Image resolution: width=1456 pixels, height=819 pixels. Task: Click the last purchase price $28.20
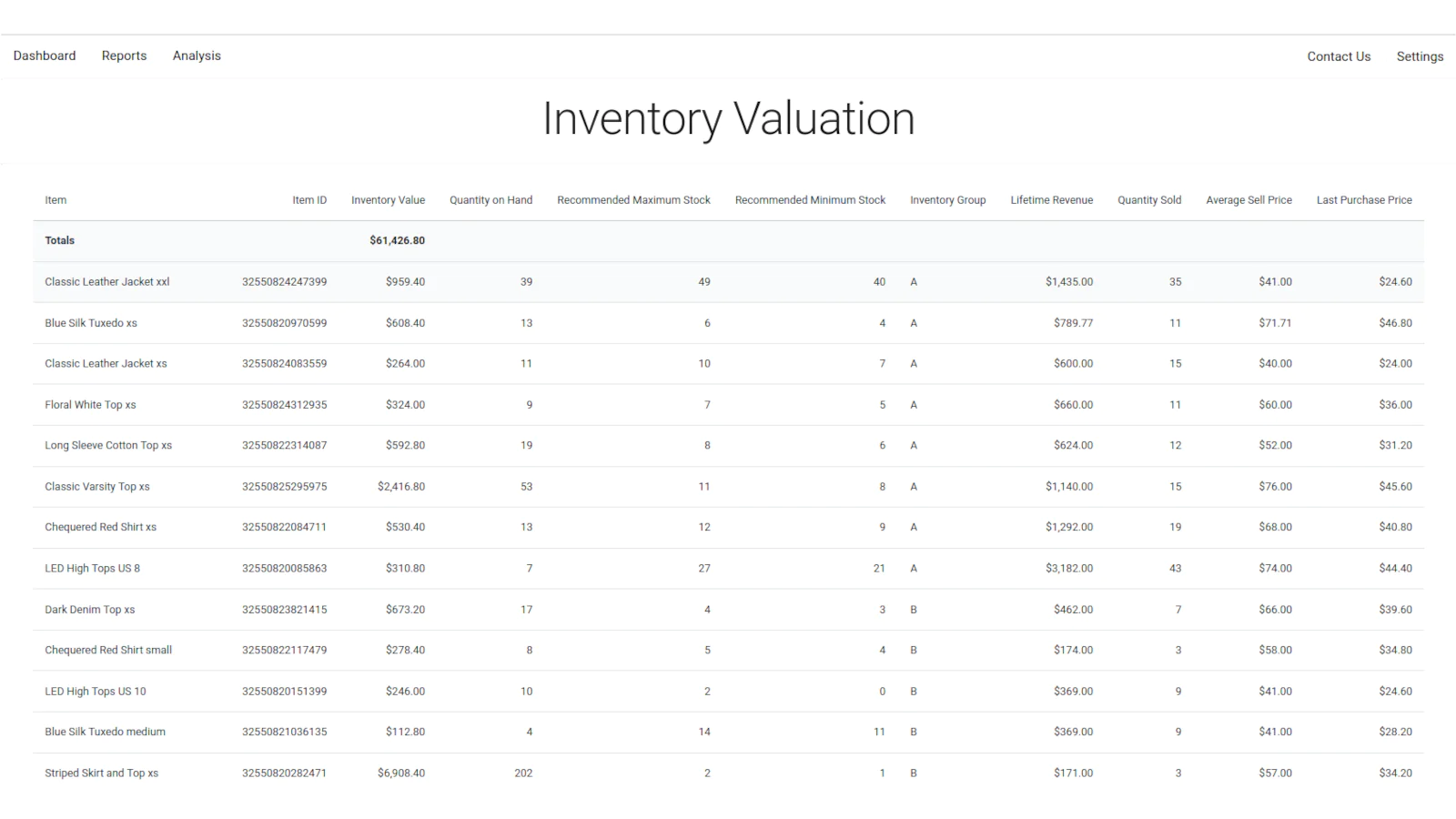[x=1395, y=733]
